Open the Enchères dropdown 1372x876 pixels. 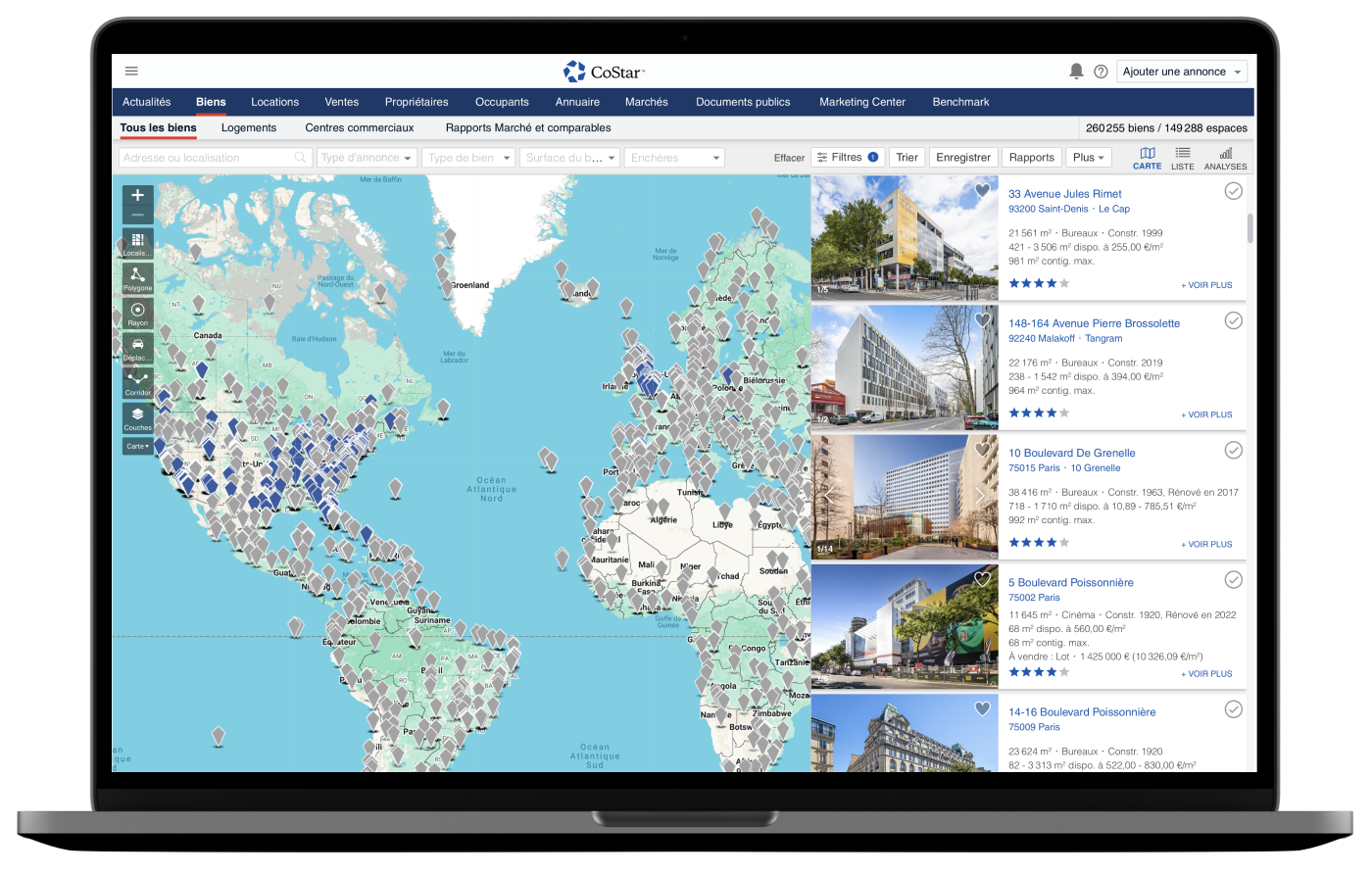[x=674, y=158]
